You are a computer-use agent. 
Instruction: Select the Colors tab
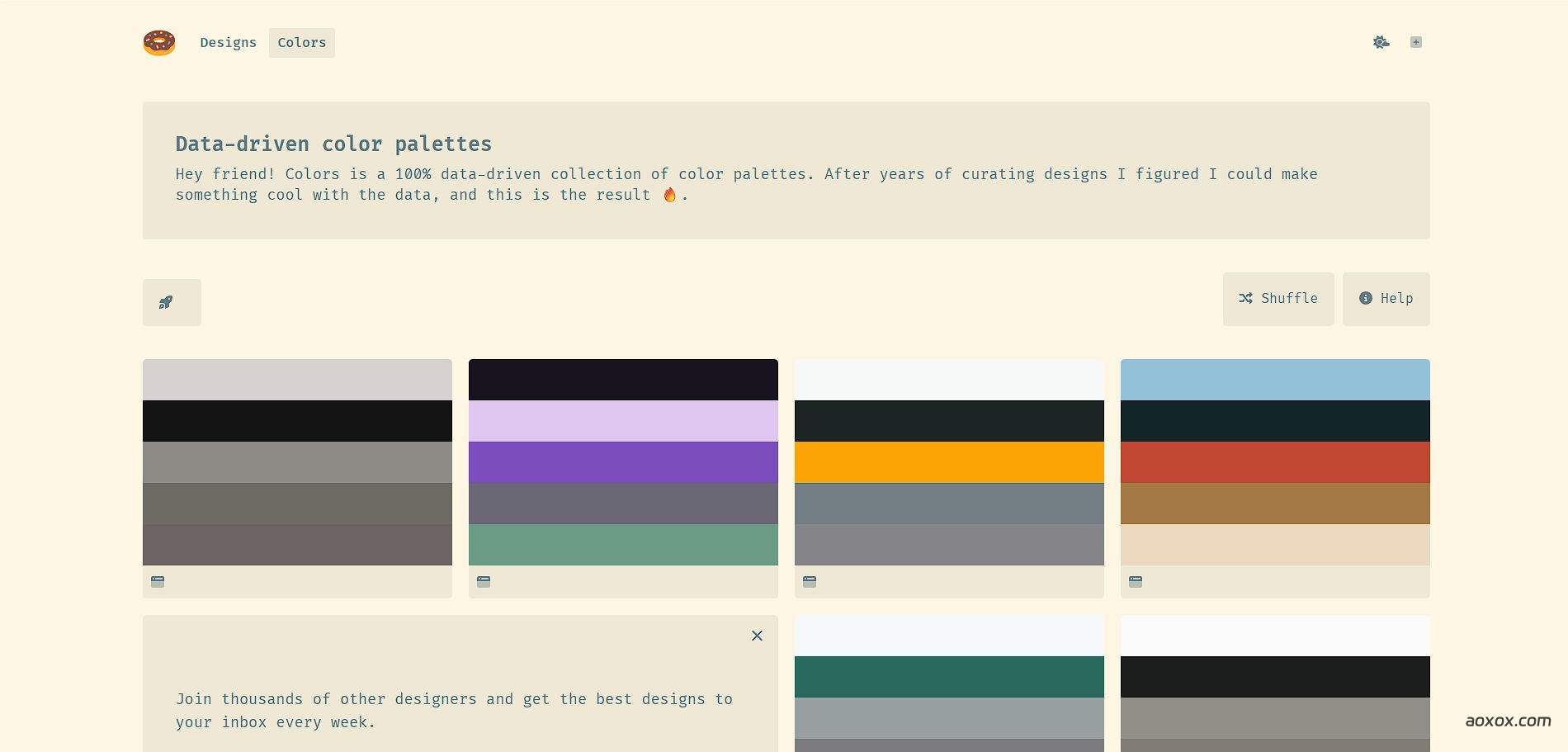click(301, 42)
